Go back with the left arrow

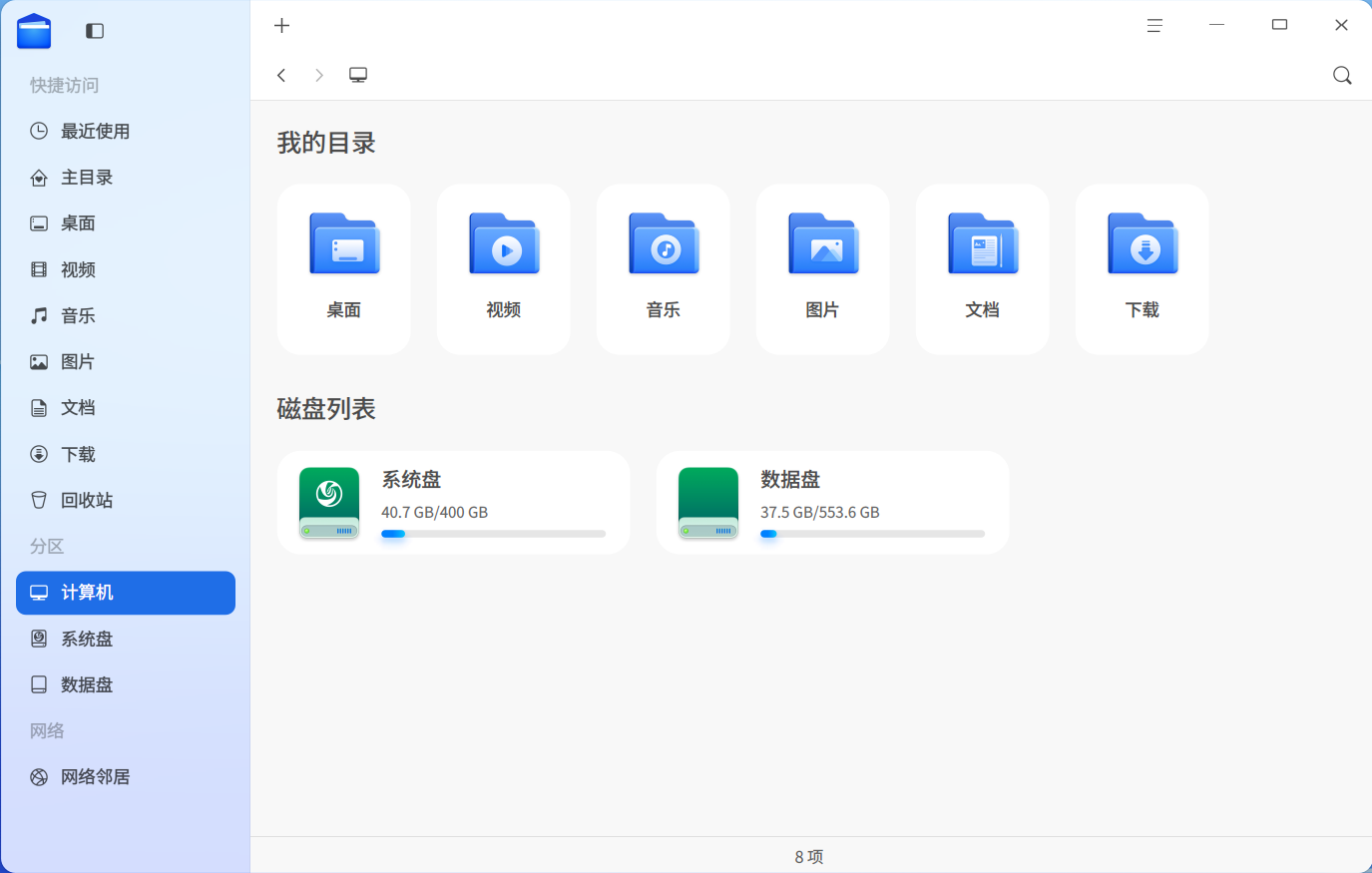point(281,75)
